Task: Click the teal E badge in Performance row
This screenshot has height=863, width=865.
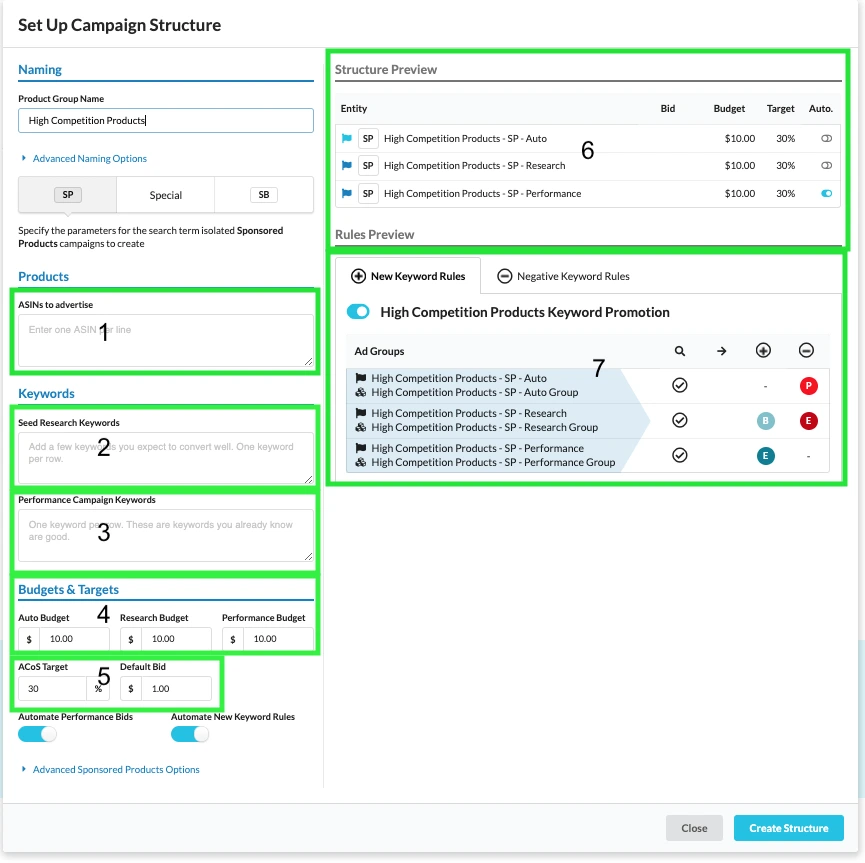Action: pos(765,456)
